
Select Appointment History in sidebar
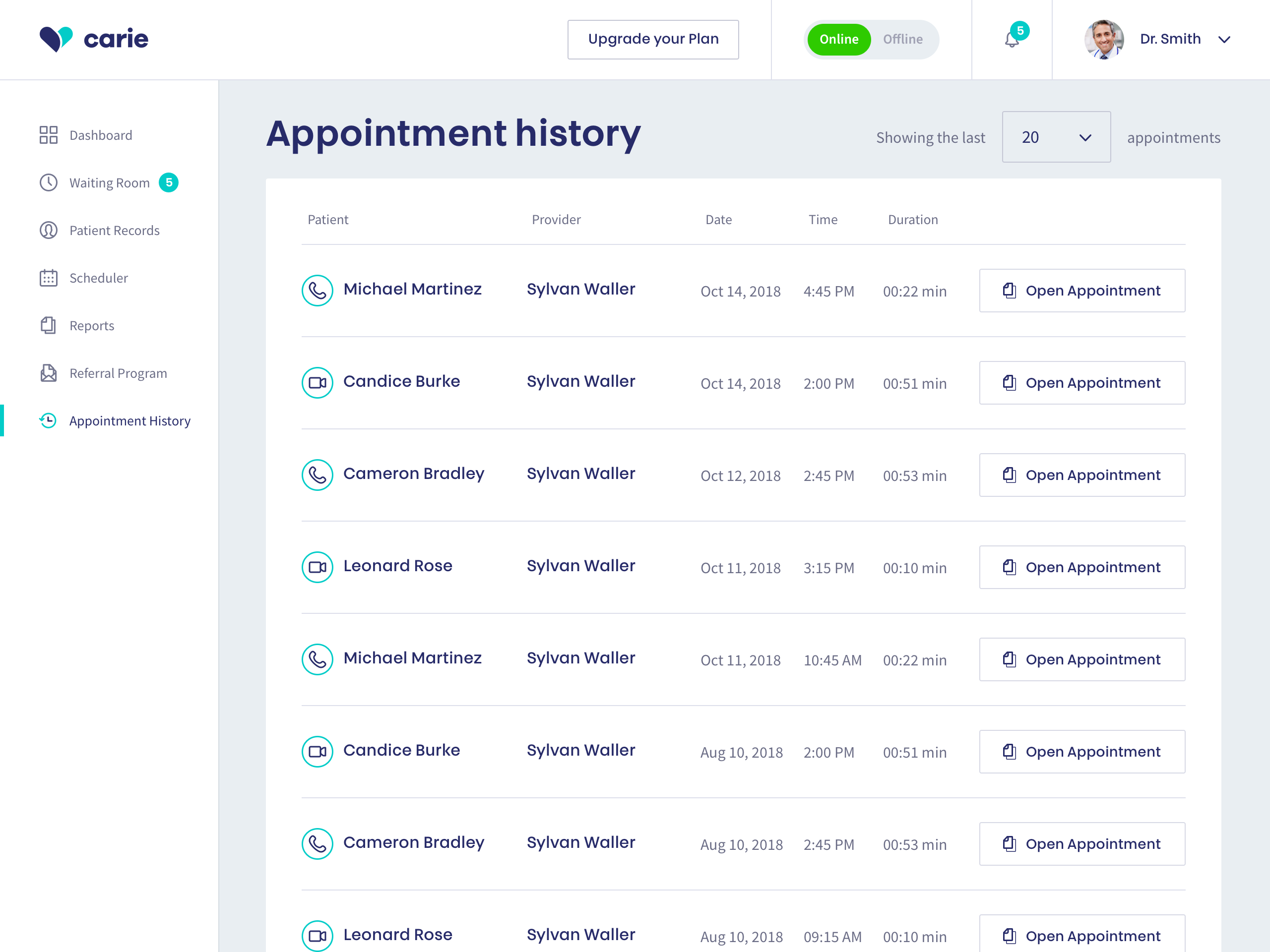(x=130, y=420)
